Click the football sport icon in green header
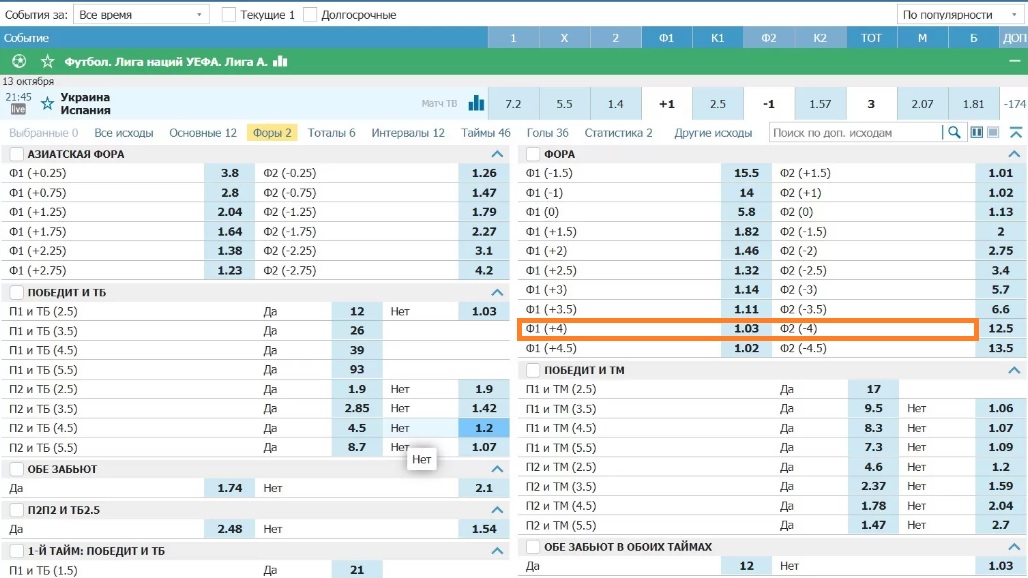 (19, 61)
